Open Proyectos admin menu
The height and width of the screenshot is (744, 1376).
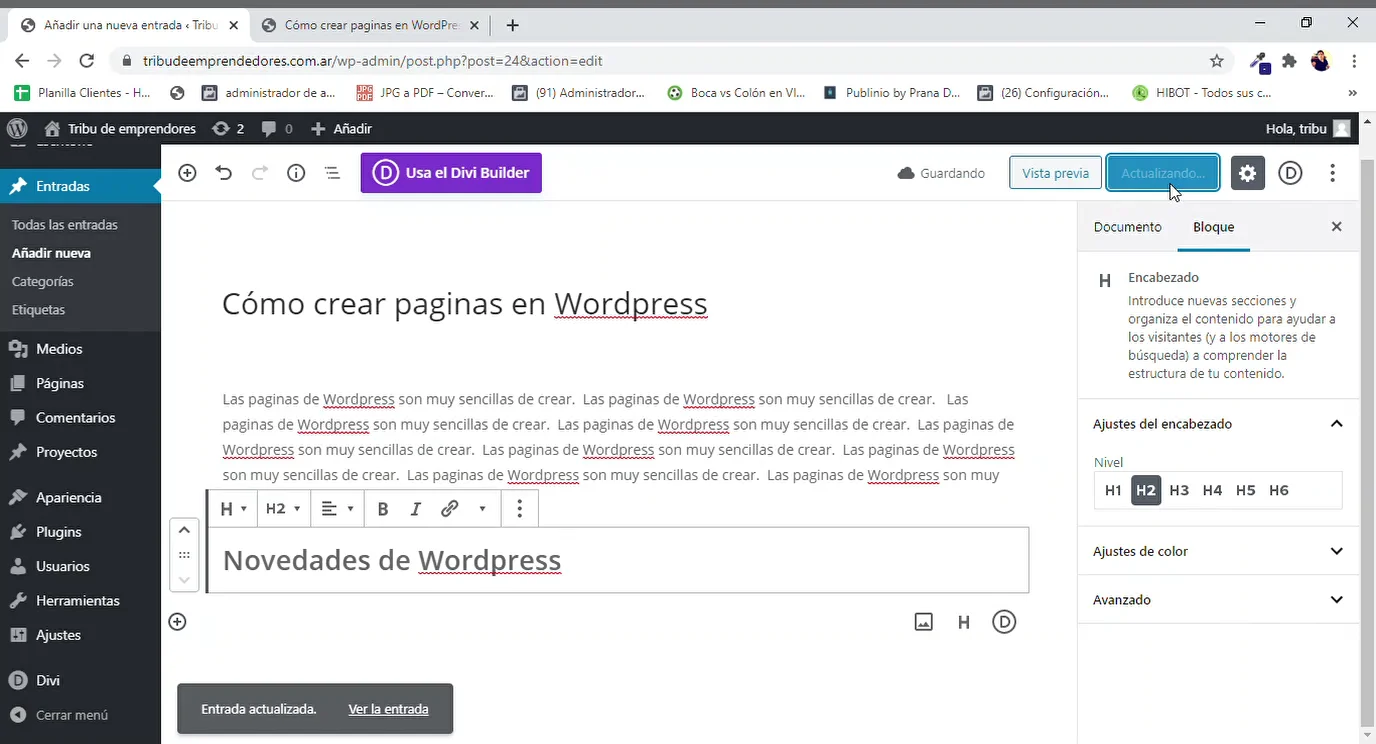tap(80, 452)
